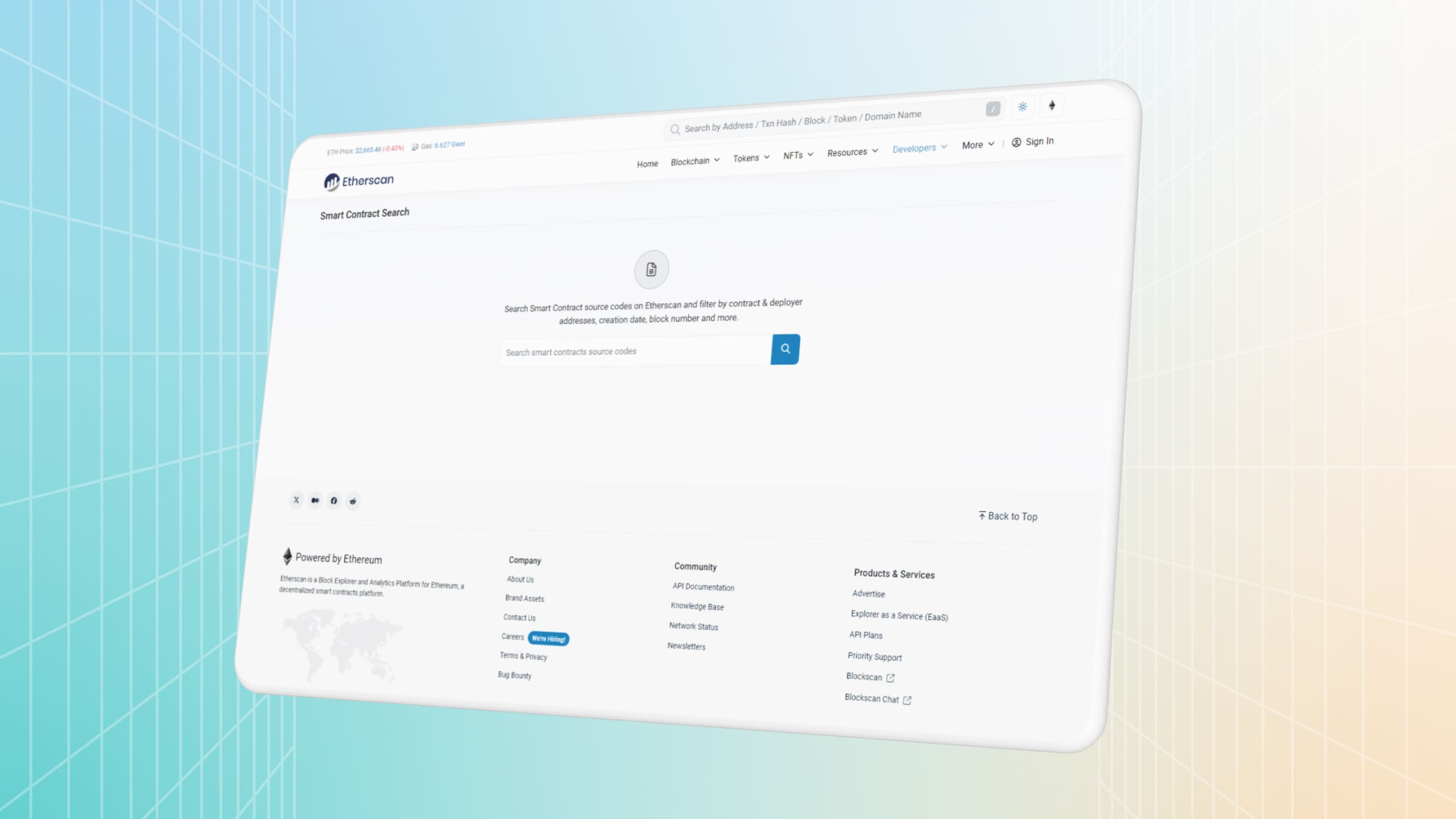Expand the Tokens dropdown menu

click(750, 158)
